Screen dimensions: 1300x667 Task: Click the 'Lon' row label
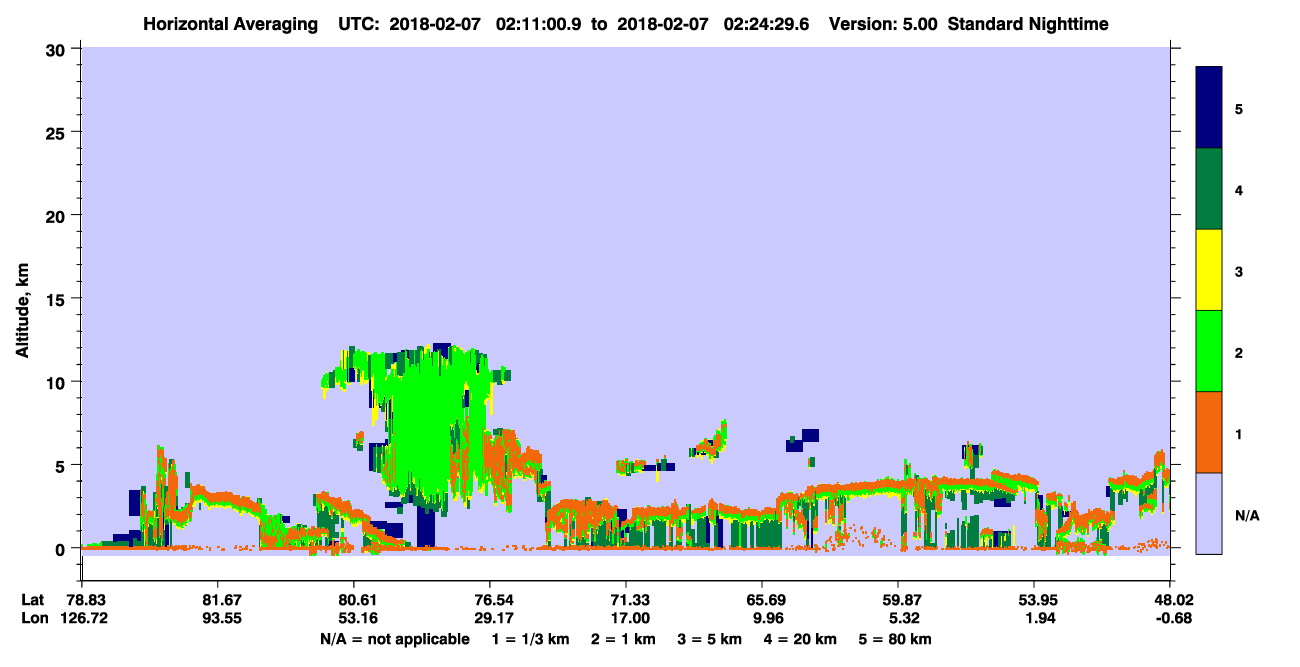pyautogui.click(x=33, y=618)
